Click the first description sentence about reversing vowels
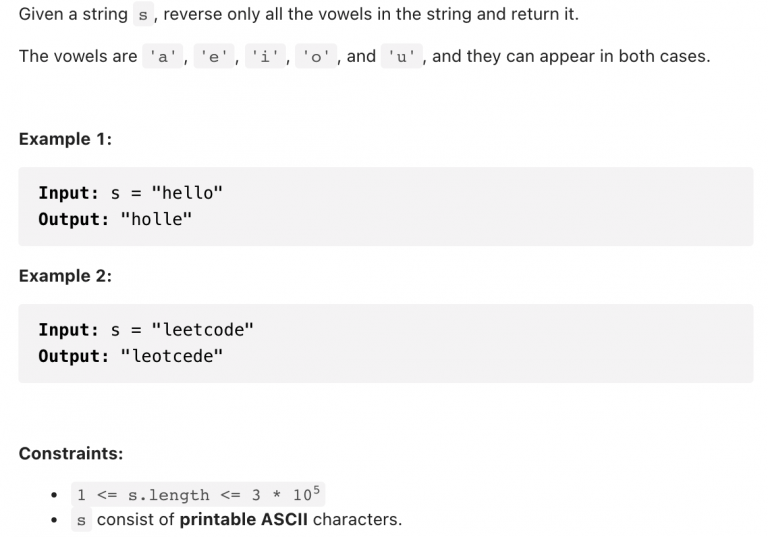 tap(299, 14)
